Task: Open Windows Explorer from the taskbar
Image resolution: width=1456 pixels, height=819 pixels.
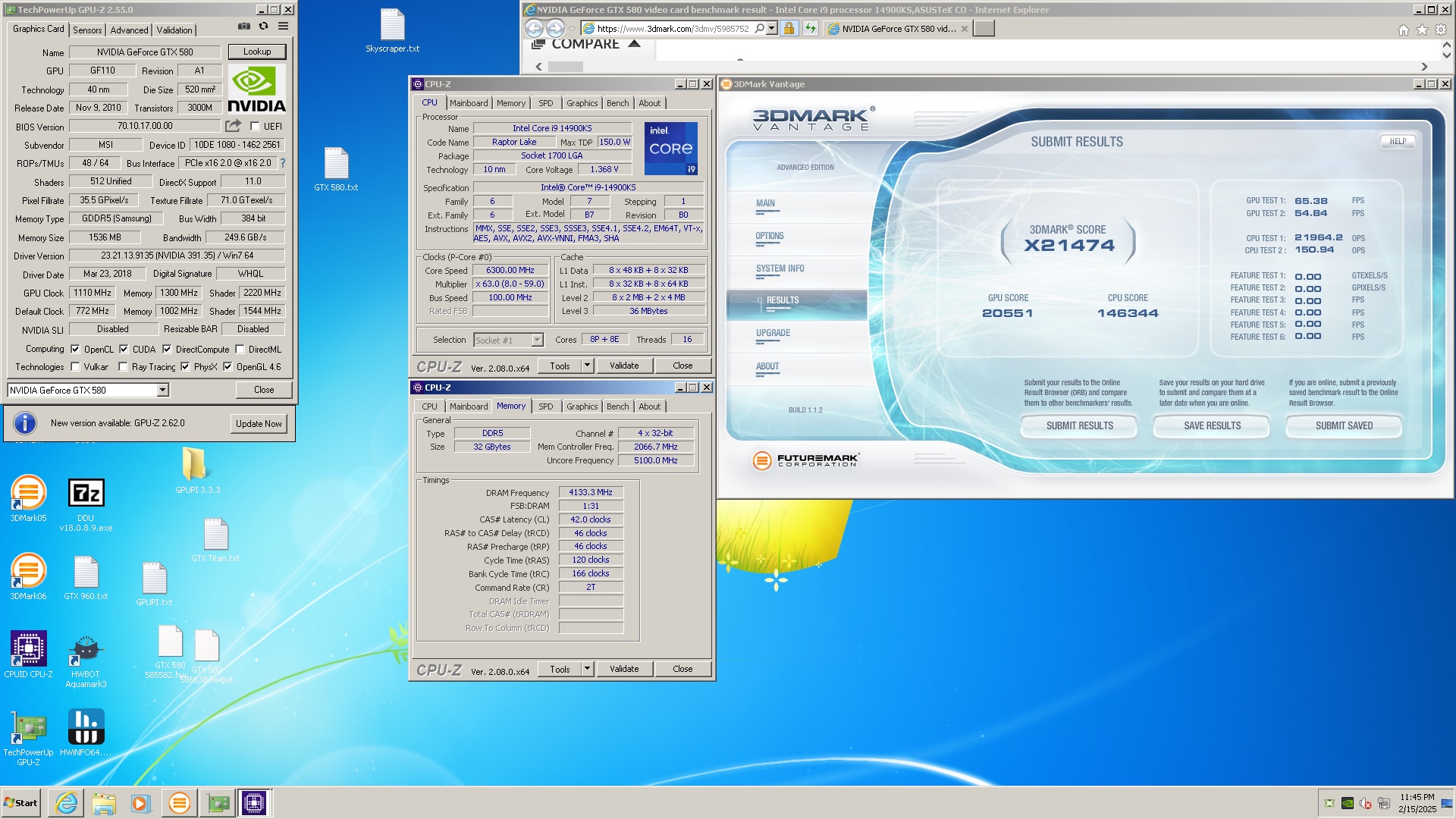Action: [104, 802]
